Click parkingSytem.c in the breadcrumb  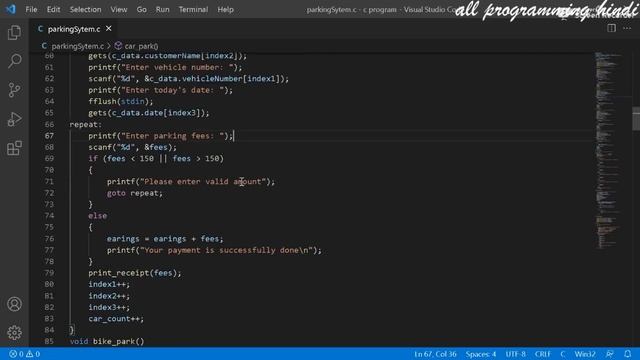pyautogui.click(x=78, y=46)
